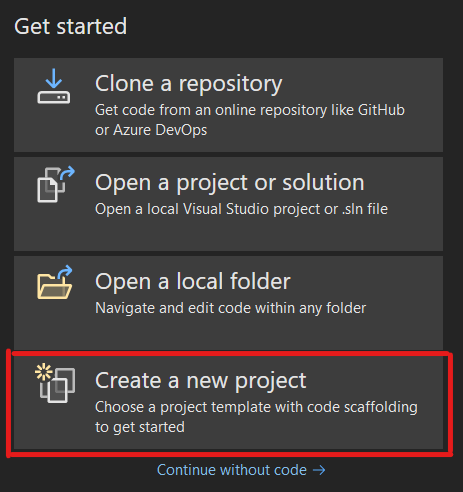
Task: Click '.sln file' text in open project tile
Action: [x=365, y=209]
